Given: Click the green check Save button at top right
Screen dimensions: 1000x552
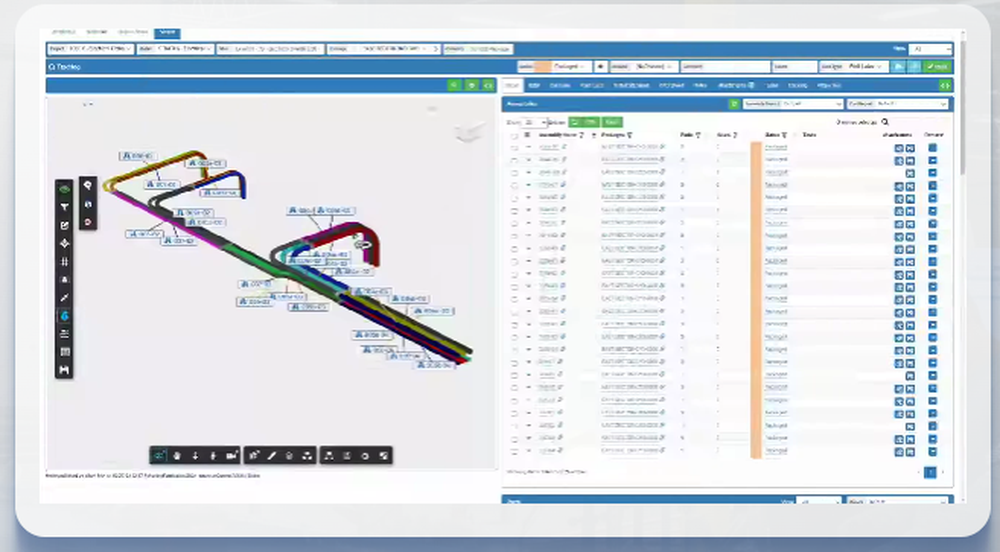Looking at the screenshot, I should 938,66.
